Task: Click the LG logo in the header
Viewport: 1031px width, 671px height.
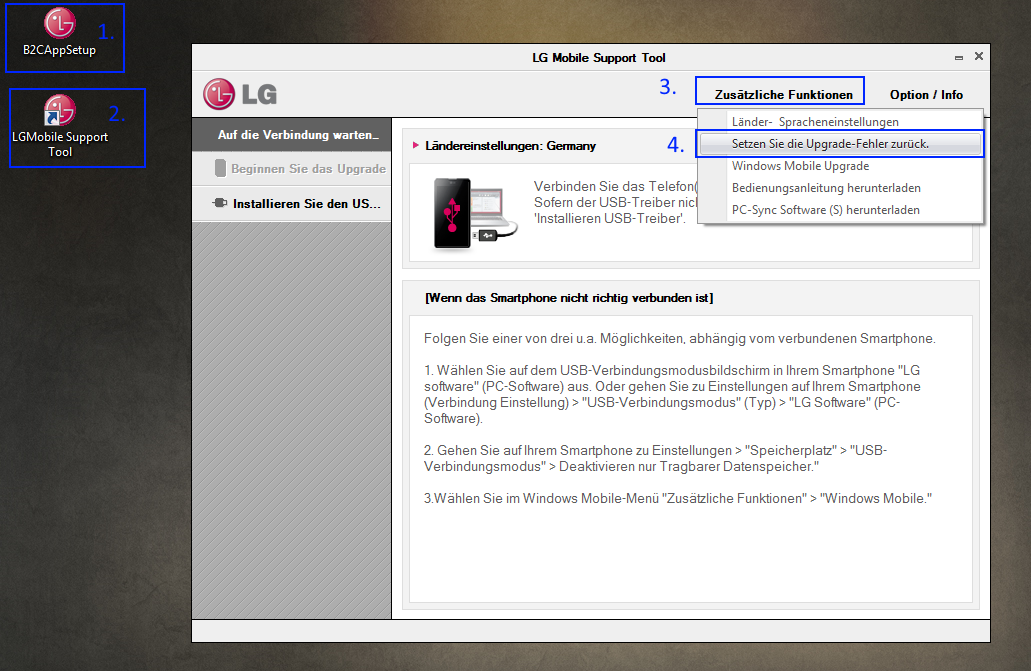Action: (x=240, y=94)
